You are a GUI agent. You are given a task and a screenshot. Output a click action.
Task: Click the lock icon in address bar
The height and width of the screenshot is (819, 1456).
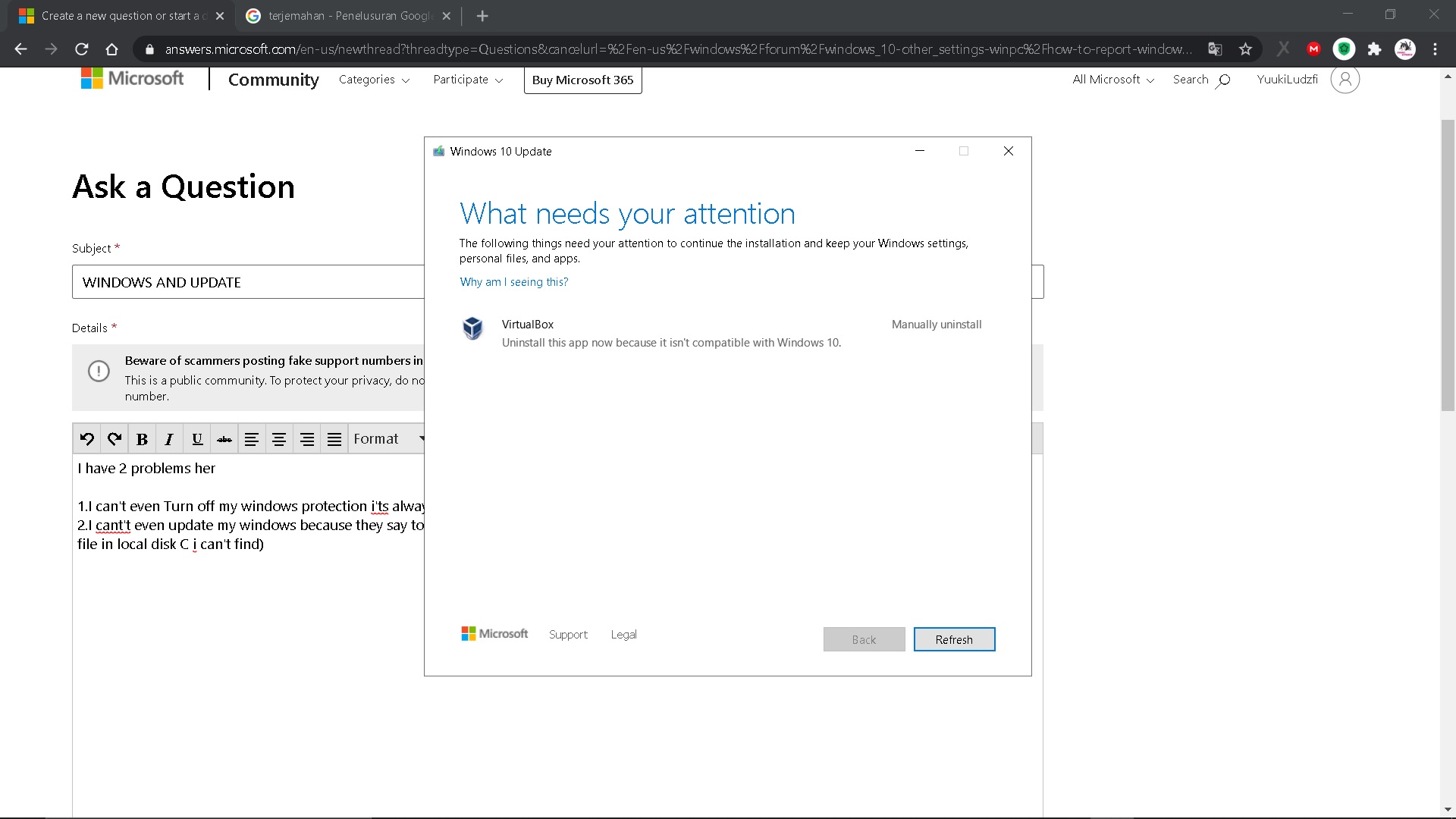(x=149, y=49)
